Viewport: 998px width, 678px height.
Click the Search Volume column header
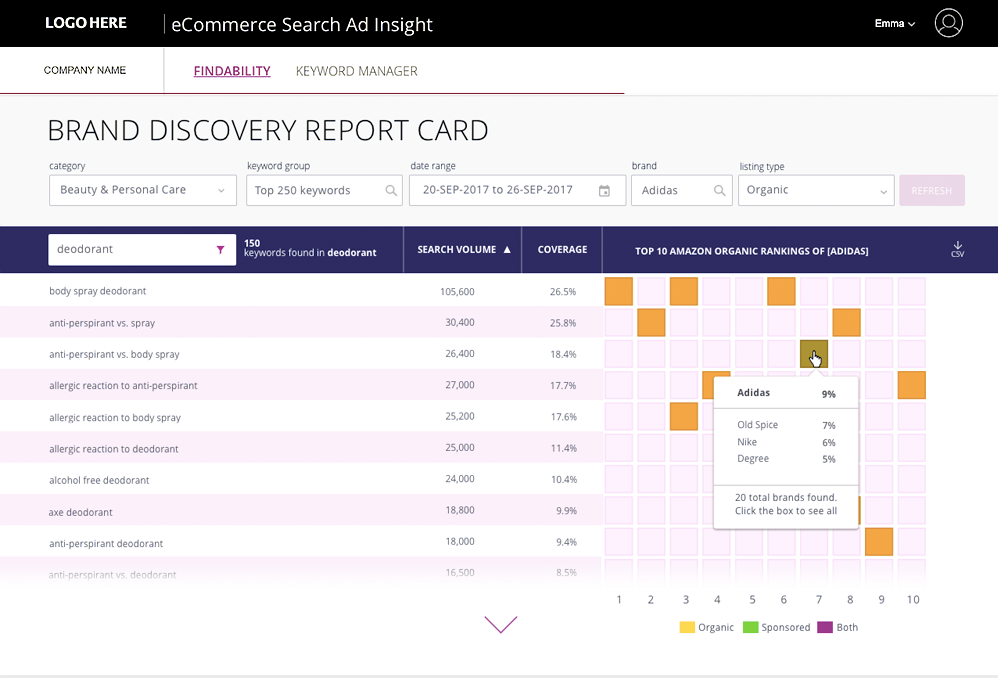coord(456,250)
